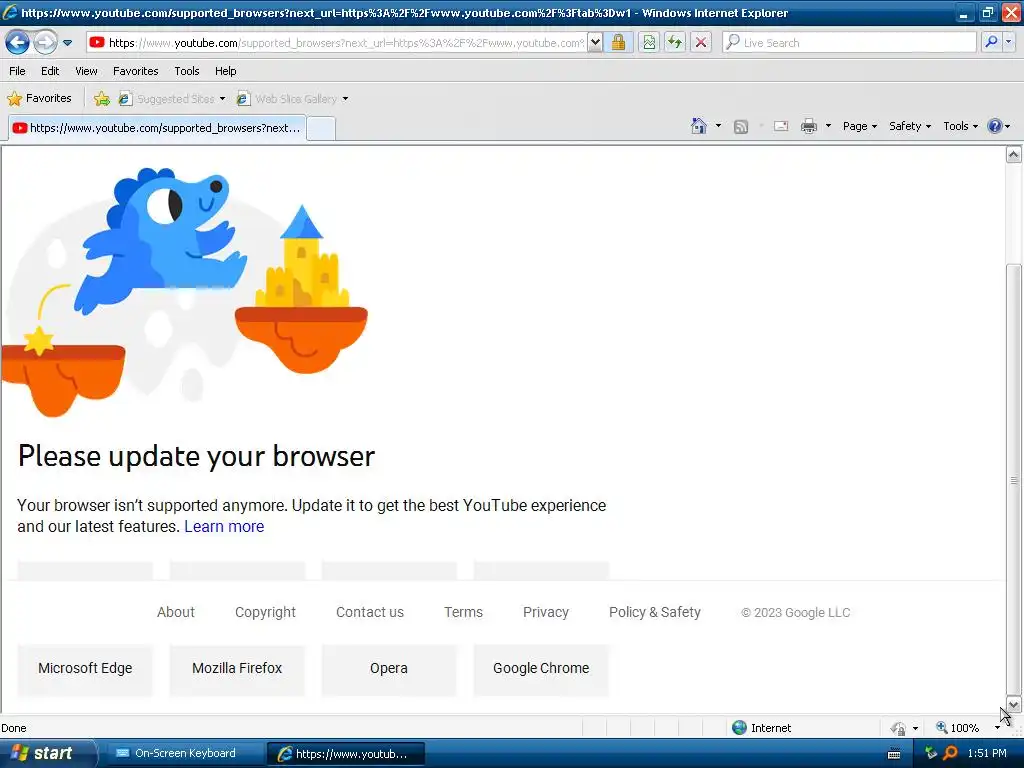This screenshot has height=768, width=1024.
Task: Choose the Opera browser button
Action: (x=389, y=669)
